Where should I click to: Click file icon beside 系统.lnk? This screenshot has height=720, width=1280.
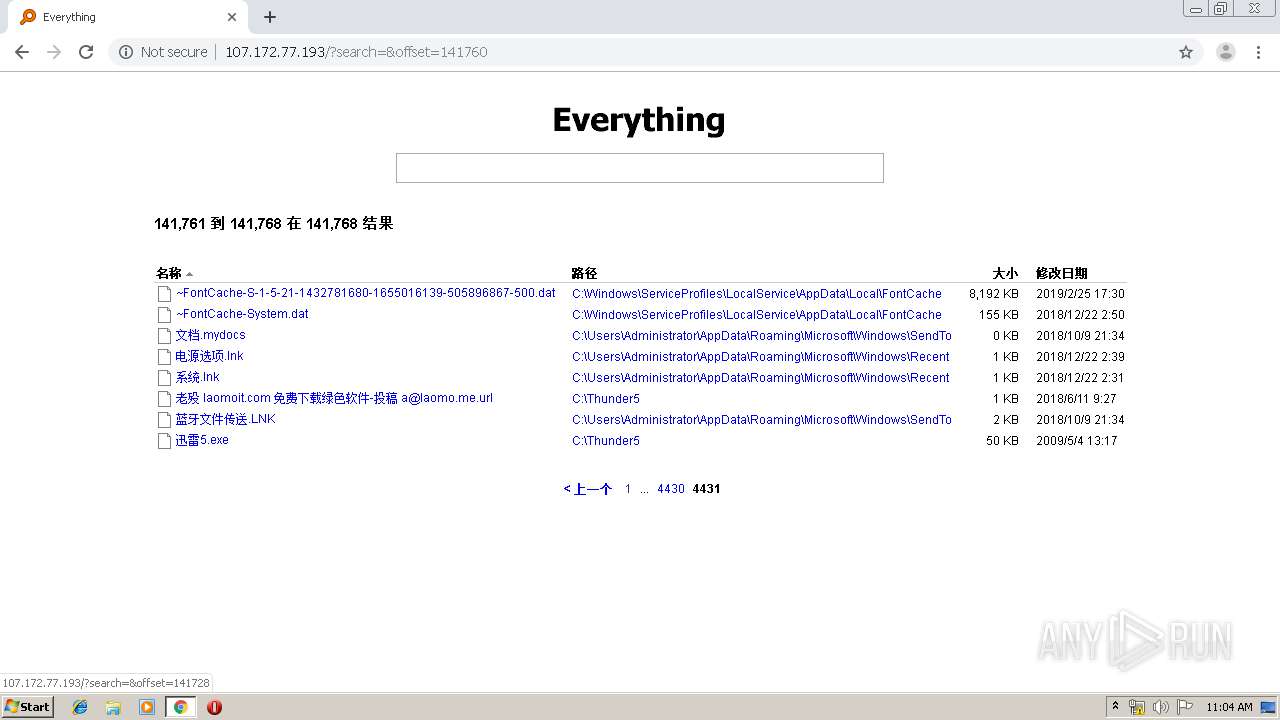tap(164, 378)
